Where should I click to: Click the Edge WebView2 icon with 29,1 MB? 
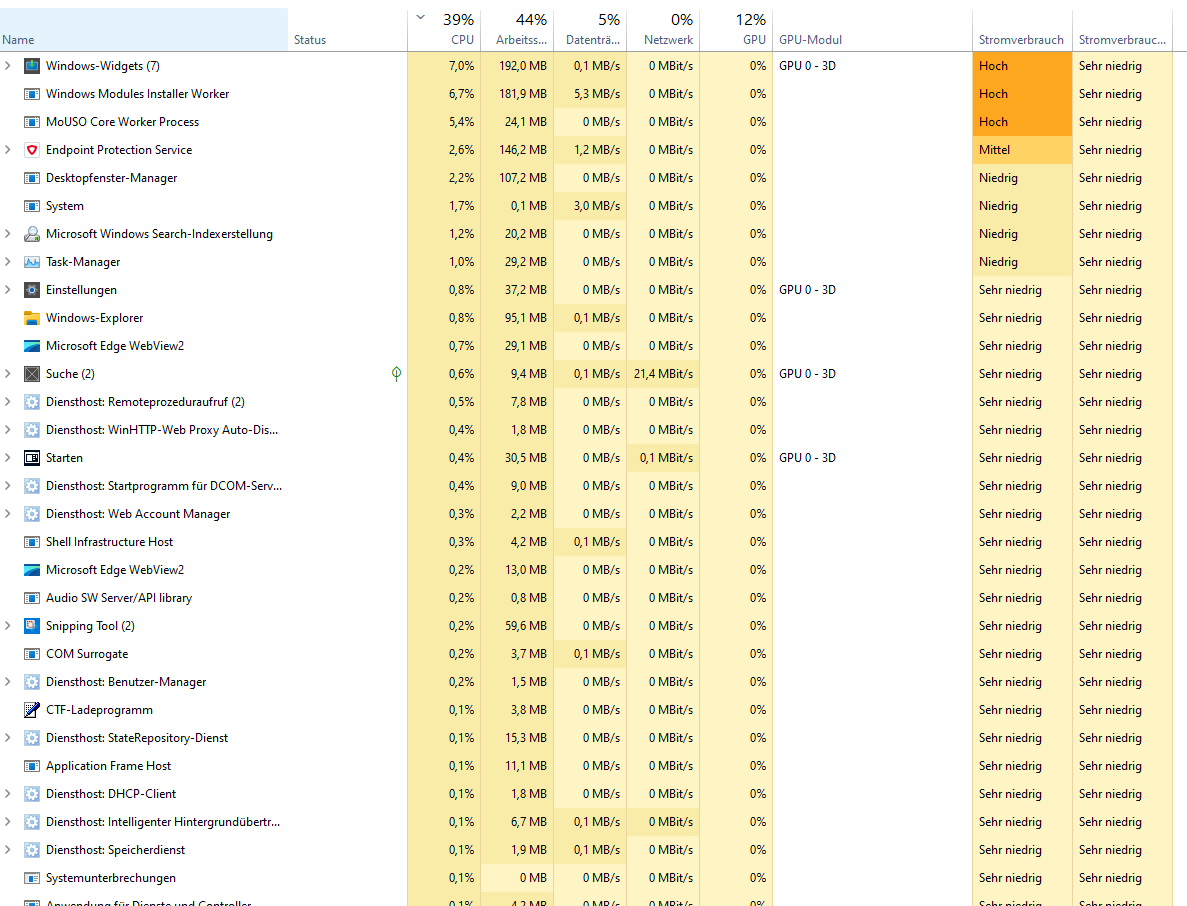tap(32, 346)
